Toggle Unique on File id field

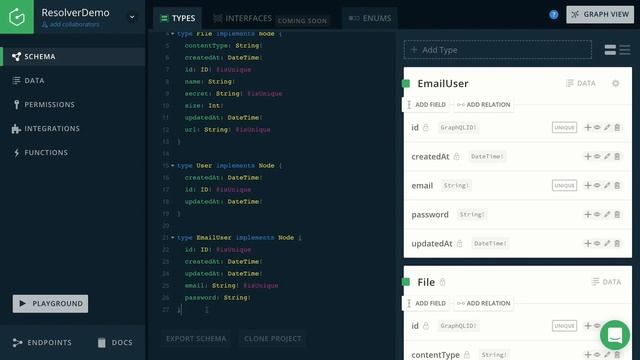pos(564,326)
